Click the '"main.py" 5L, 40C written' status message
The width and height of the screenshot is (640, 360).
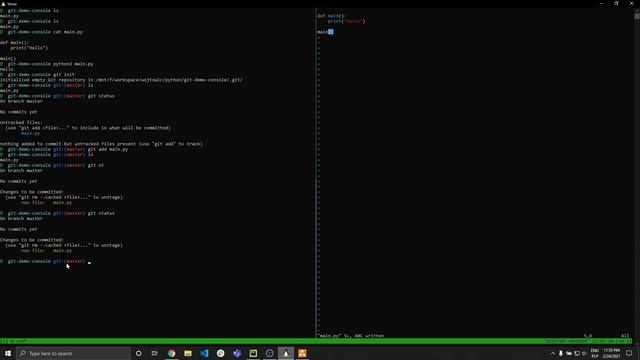click(351, 336)
